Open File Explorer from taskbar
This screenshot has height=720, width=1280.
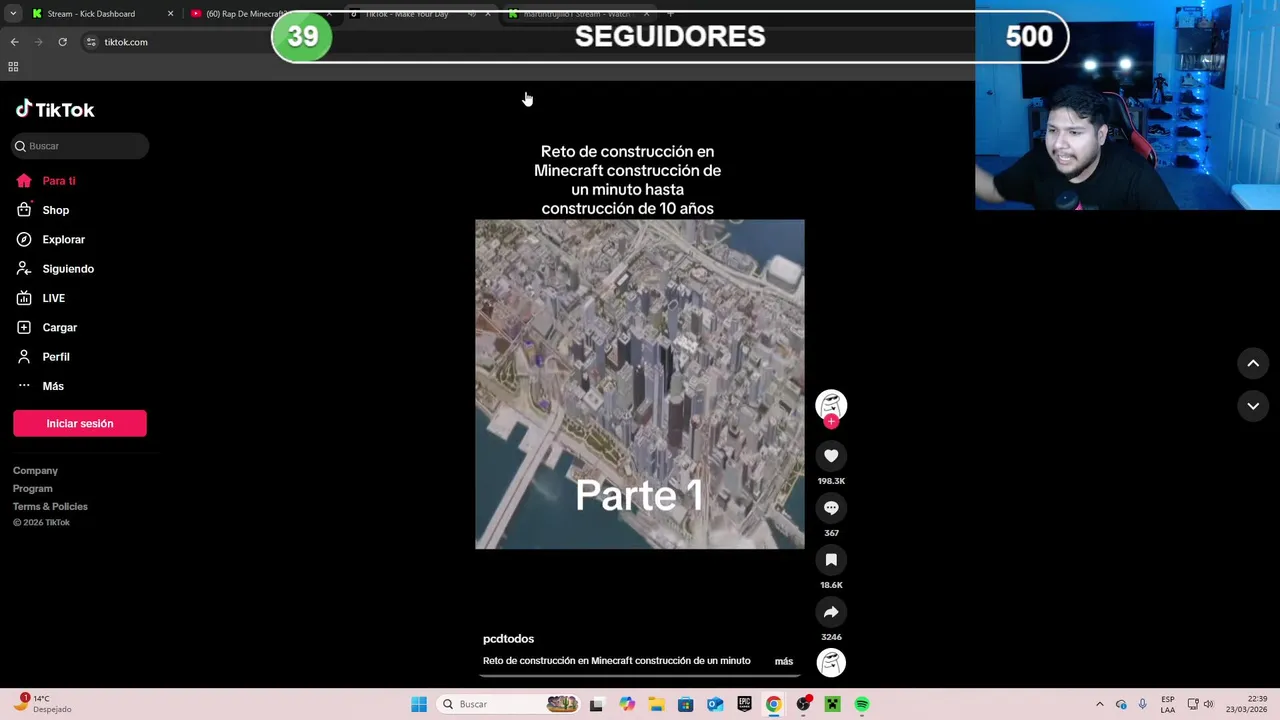[656, 704]
